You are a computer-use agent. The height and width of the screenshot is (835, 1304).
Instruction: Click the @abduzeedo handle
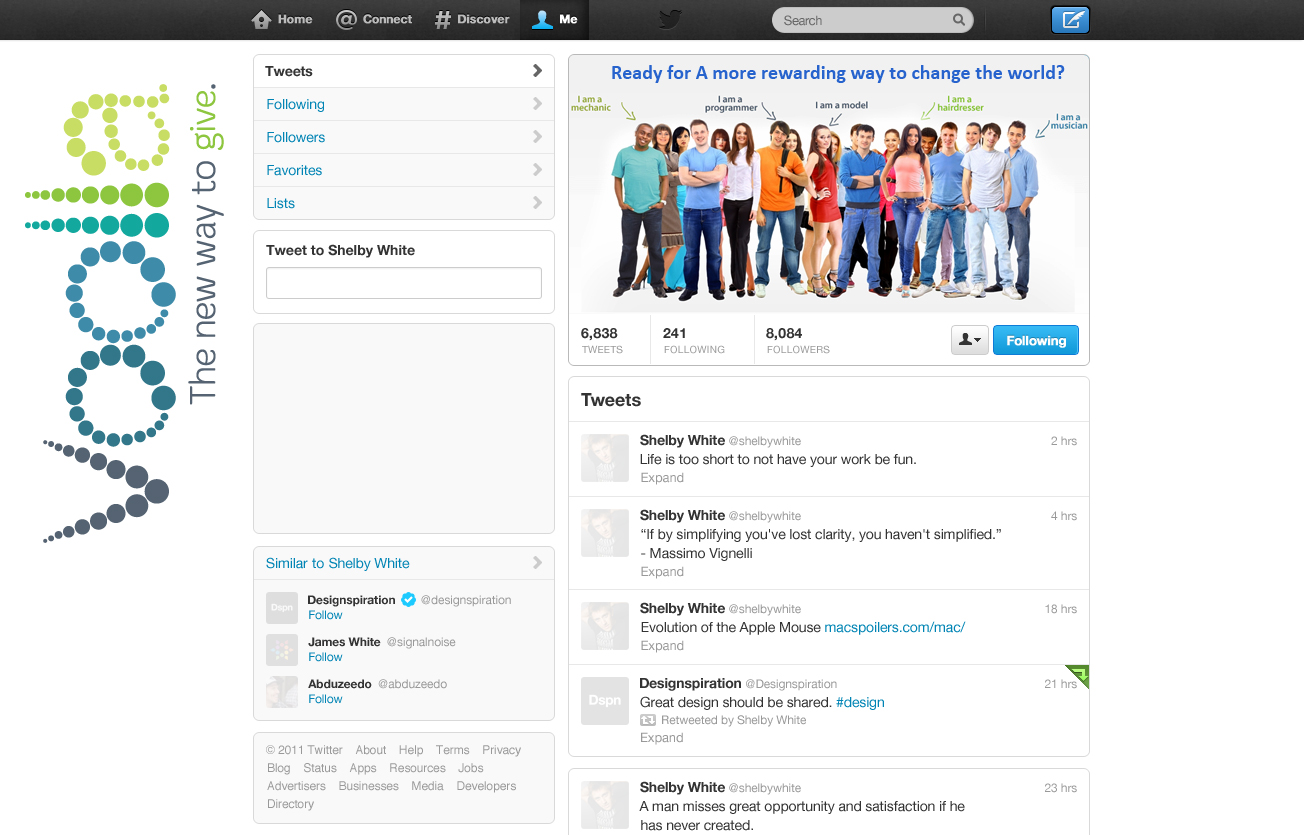tap(412, 684)
